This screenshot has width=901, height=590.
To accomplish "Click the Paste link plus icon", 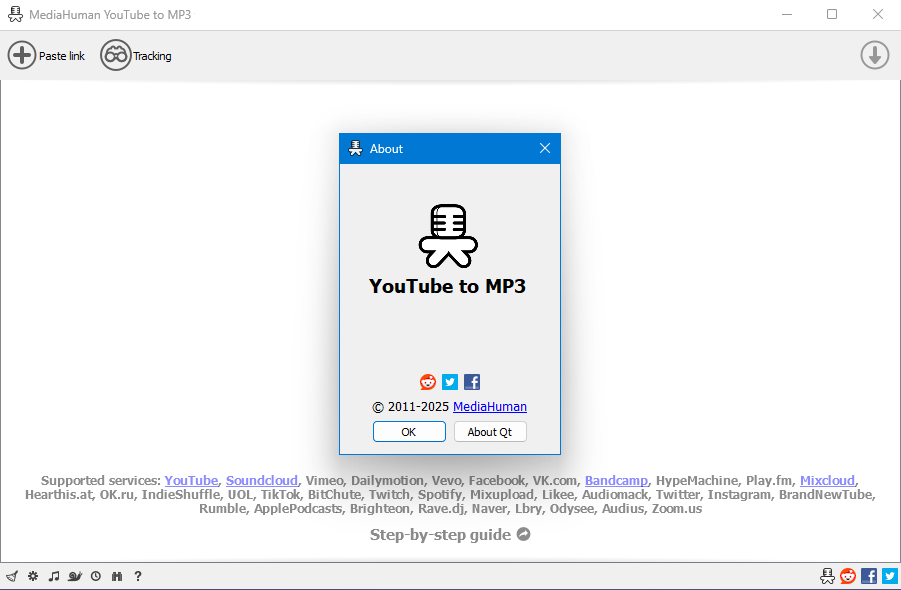I will [x=22, y=56].
